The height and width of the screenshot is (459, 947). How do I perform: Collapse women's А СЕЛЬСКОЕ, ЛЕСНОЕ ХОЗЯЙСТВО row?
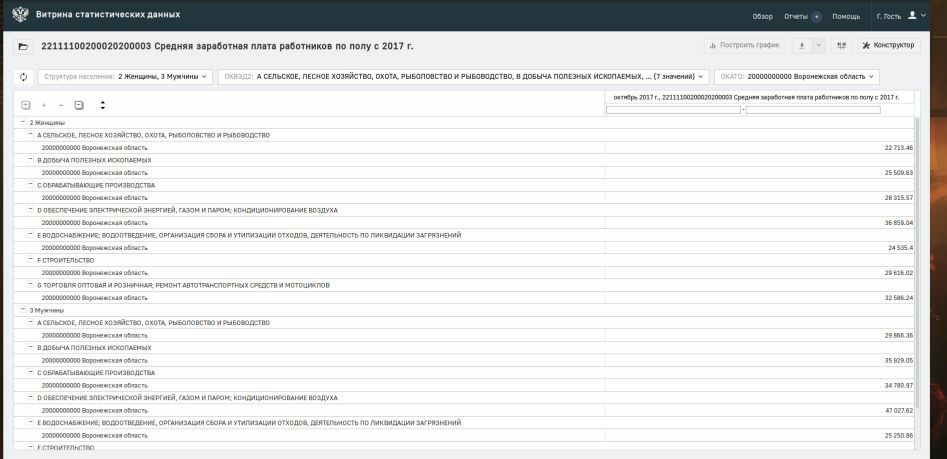[31, 135]
